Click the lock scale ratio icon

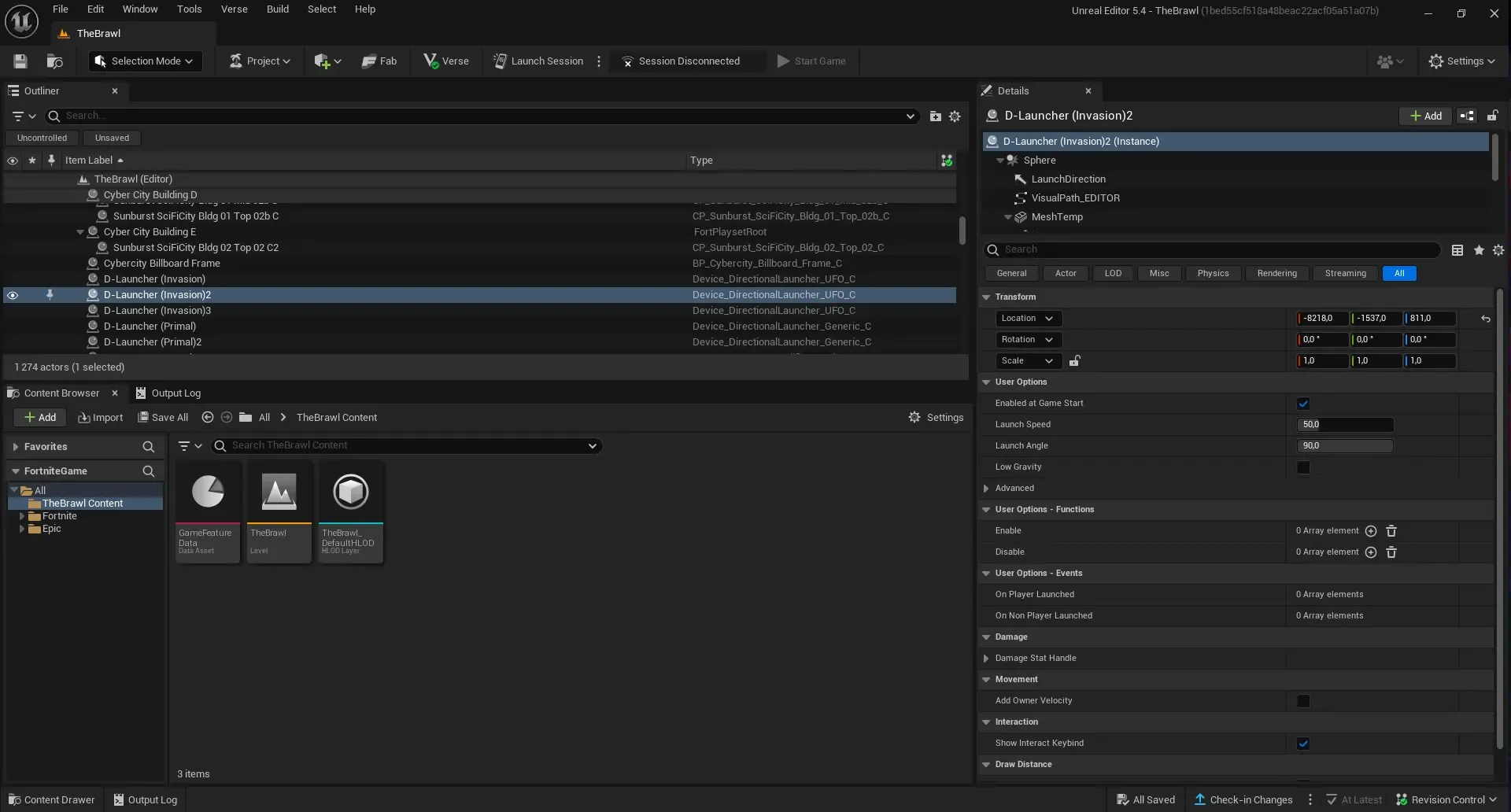[x=1074, y=361]
